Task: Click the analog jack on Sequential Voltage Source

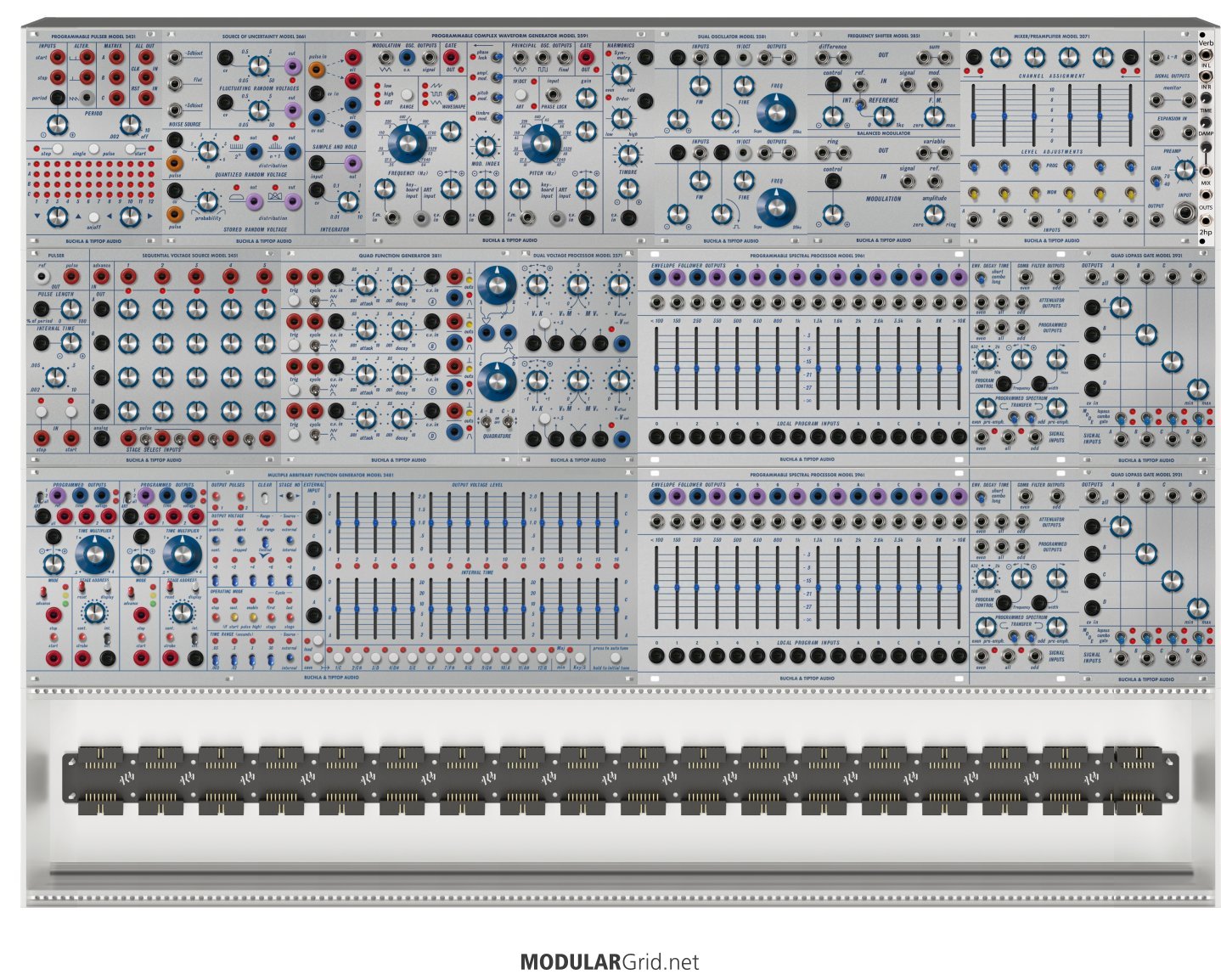Action: click(x=101, y=438)
